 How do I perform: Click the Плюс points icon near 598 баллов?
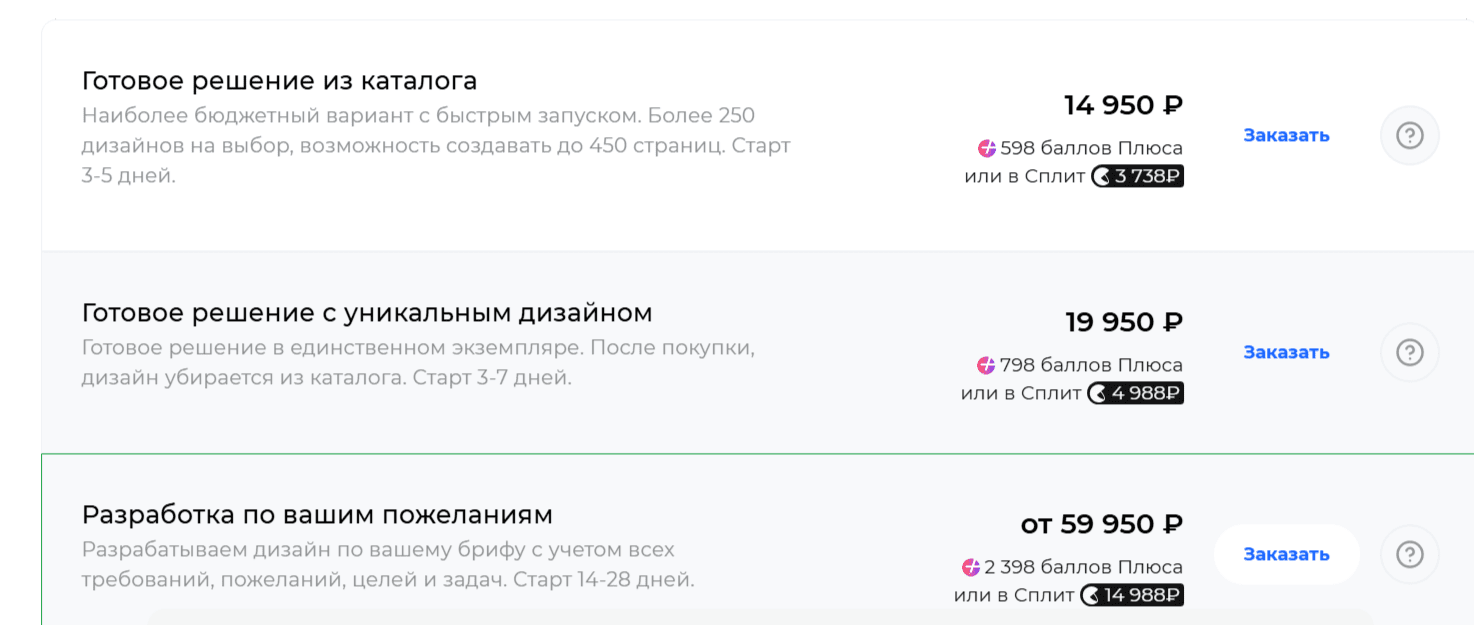988,147
